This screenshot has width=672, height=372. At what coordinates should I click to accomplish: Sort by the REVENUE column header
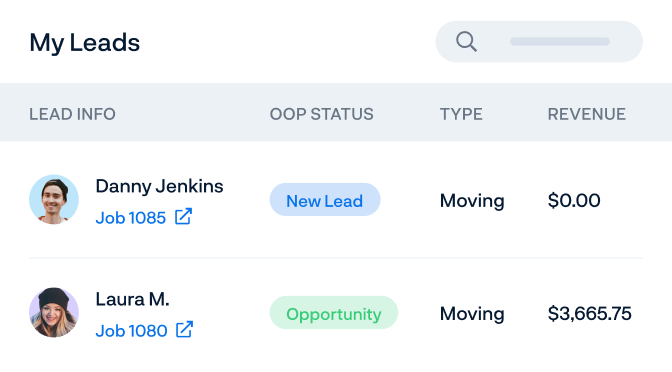[x=587, y=114]
